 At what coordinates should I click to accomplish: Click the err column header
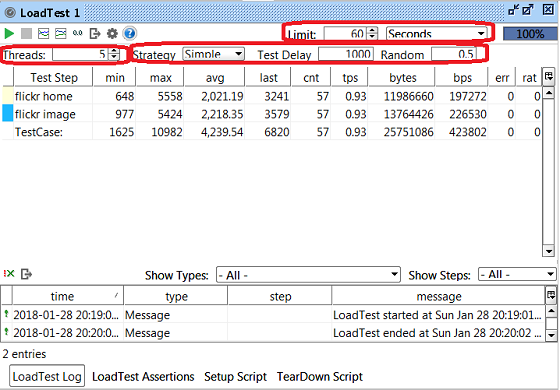pos(502,78)
